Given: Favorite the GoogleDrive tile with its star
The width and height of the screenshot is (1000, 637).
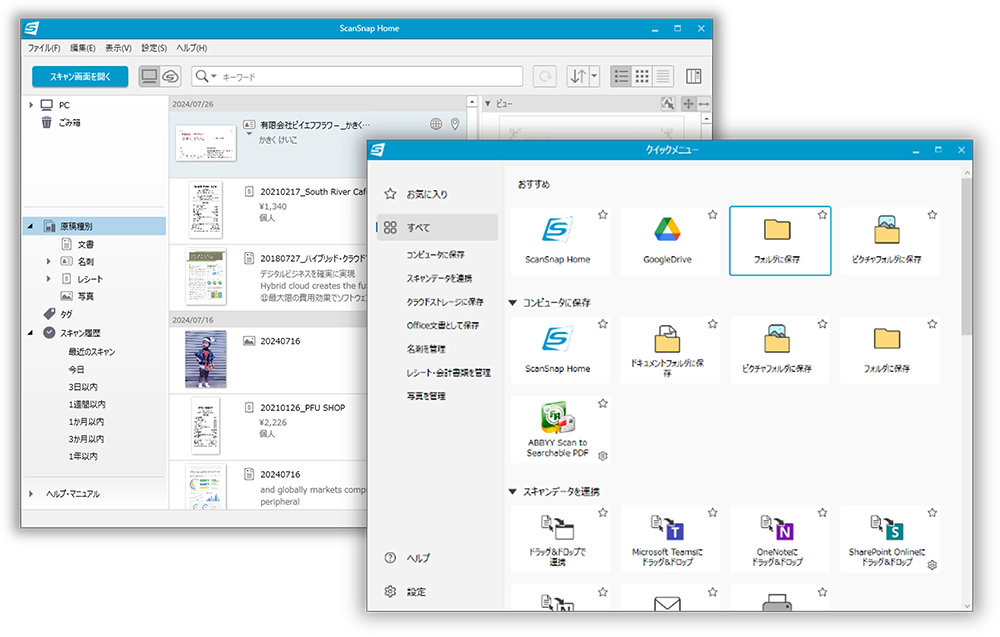Looking at the screenshot, I should pyautogui.click(x=712, y=214).
